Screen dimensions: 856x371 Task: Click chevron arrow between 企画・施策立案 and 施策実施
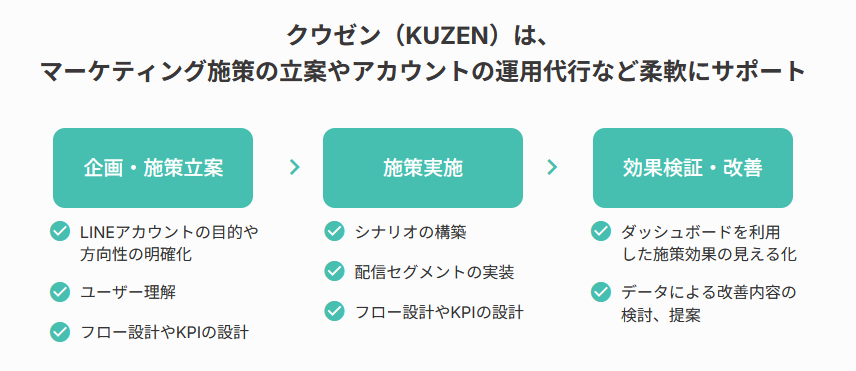(x=295, y=167)
